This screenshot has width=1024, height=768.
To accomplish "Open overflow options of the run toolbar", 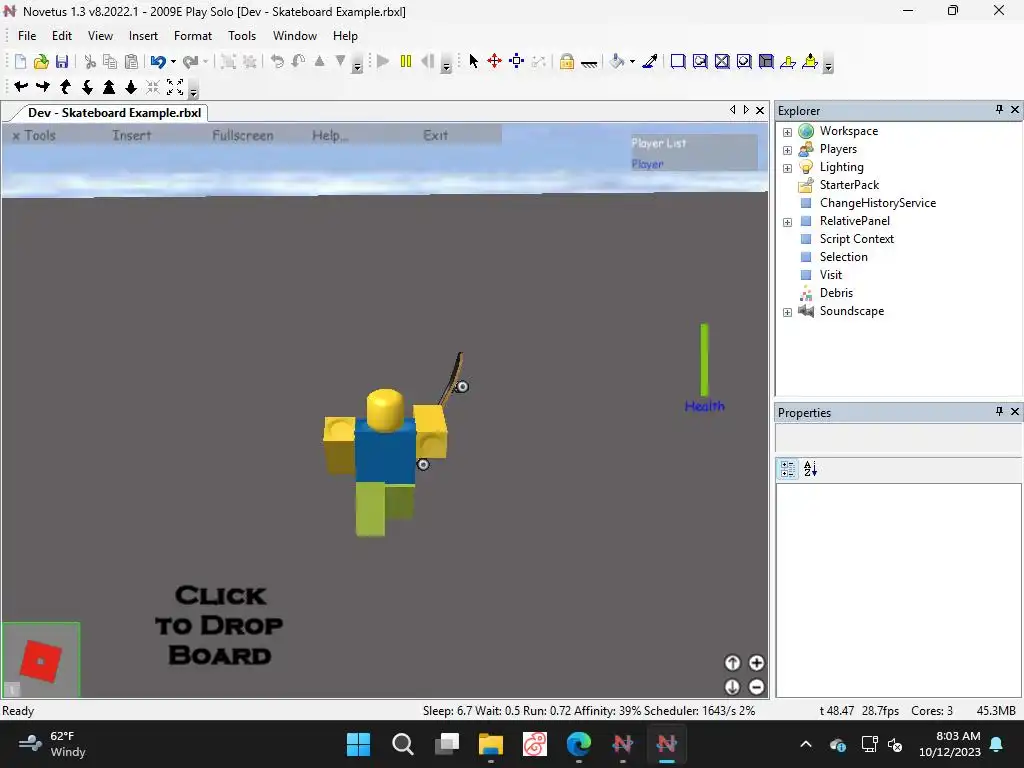I will pyautogui.click(x=446, y=65).
